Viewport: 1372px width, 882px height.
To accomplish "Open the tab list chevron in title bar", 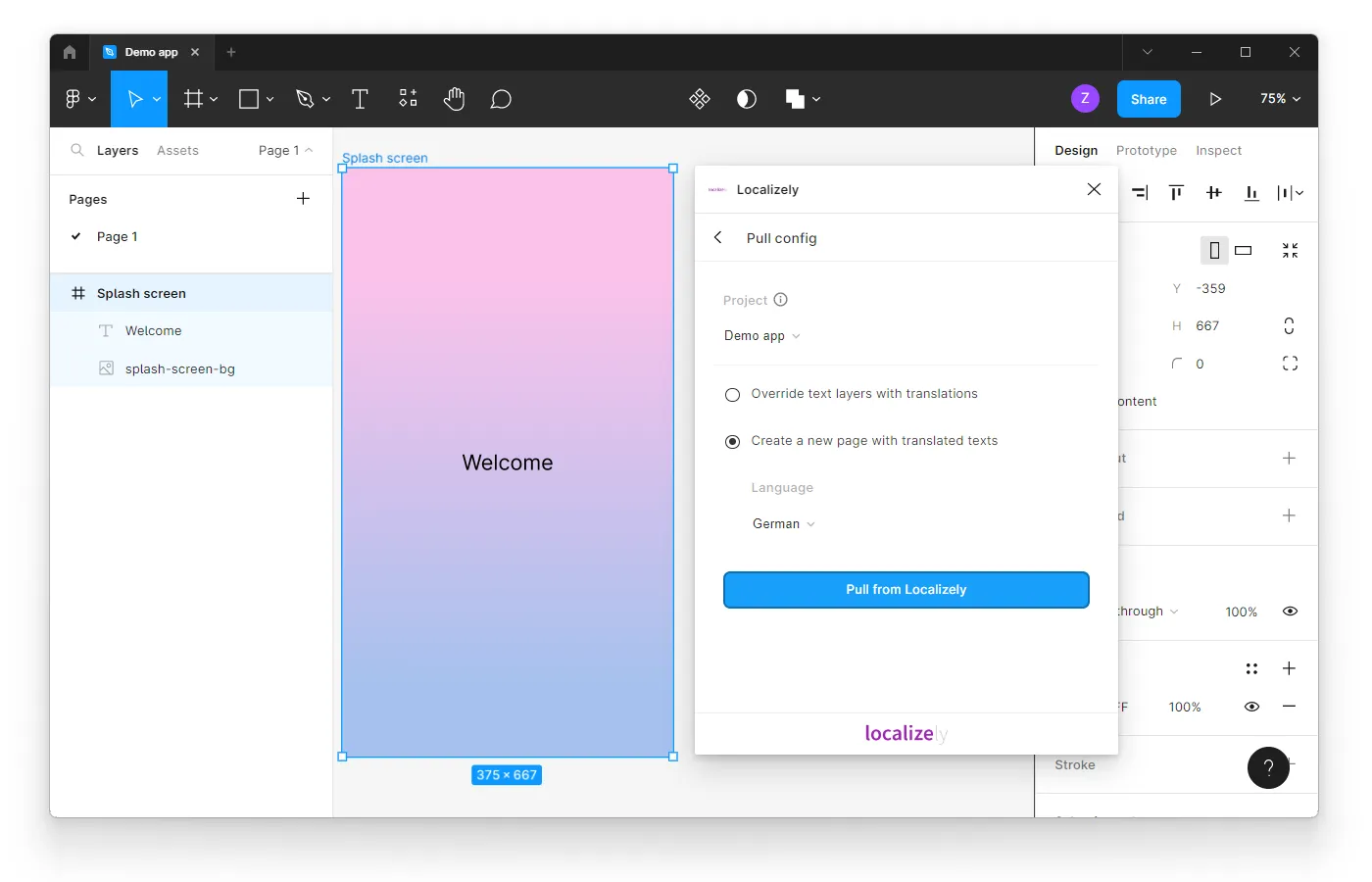I will pos(1148,52).
